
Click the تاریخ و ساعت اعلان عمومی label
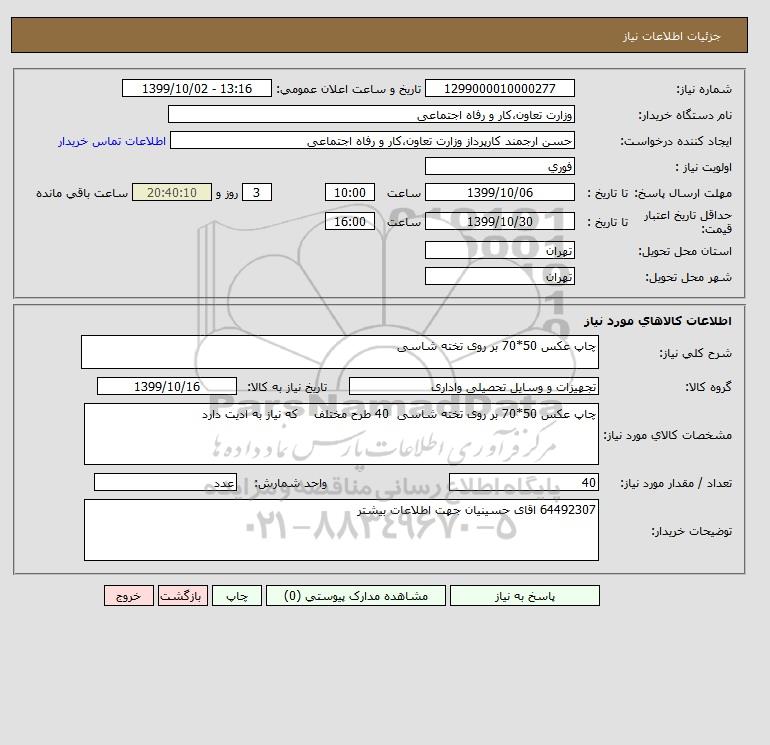(x=349, y=89)
